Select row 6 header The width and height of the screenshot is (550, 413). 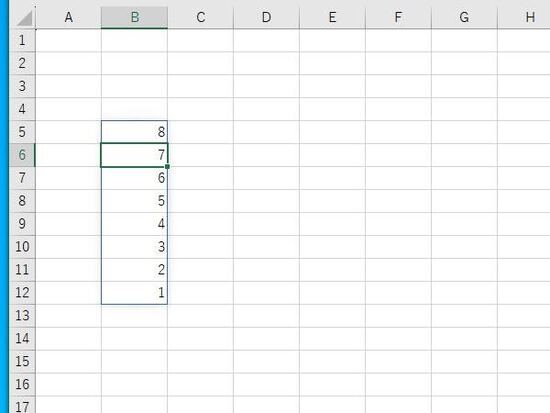[x=23, y=155]
